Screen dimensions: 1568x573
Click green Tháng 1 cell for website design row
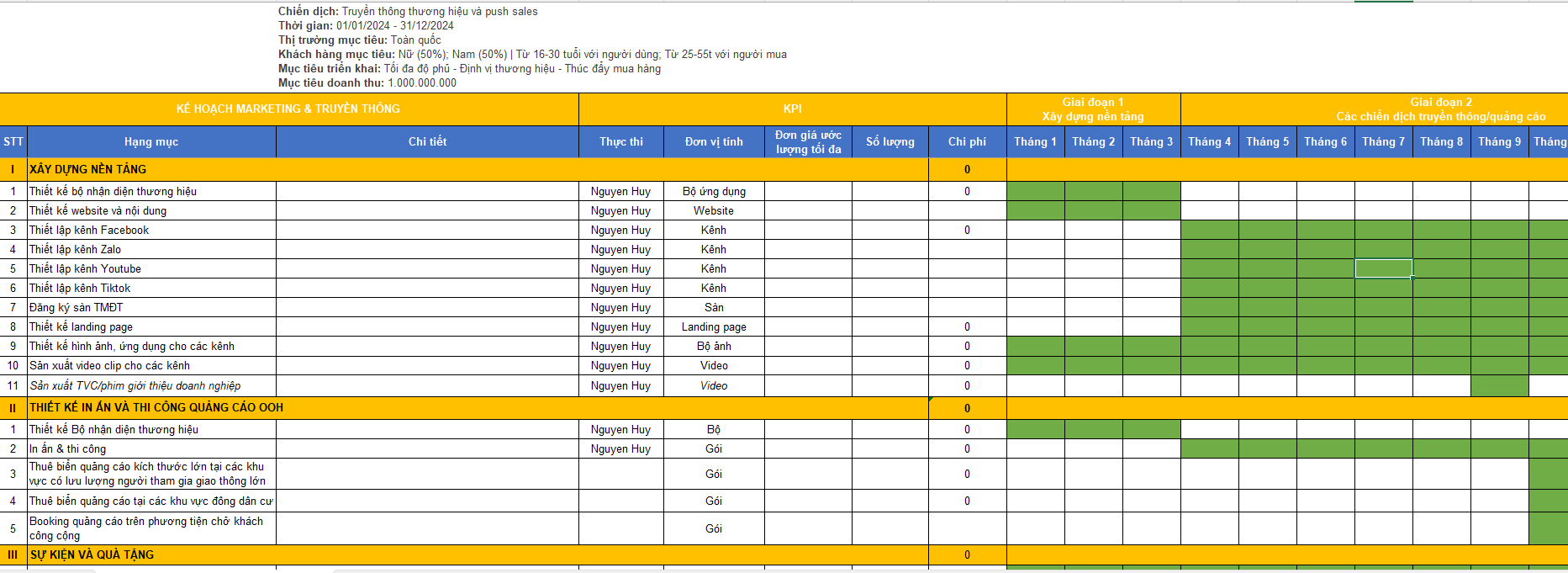pyautogui.click(x=1035, y=210)
